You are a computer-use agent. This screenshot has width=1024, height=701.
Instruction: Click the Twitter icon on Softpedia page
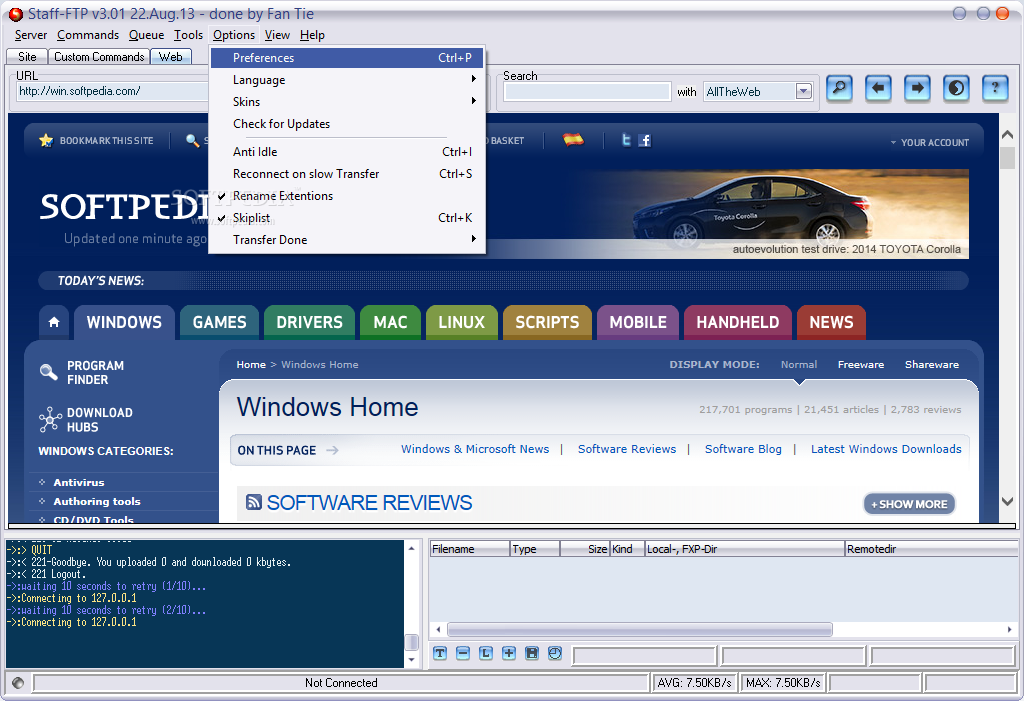(626, 140)
